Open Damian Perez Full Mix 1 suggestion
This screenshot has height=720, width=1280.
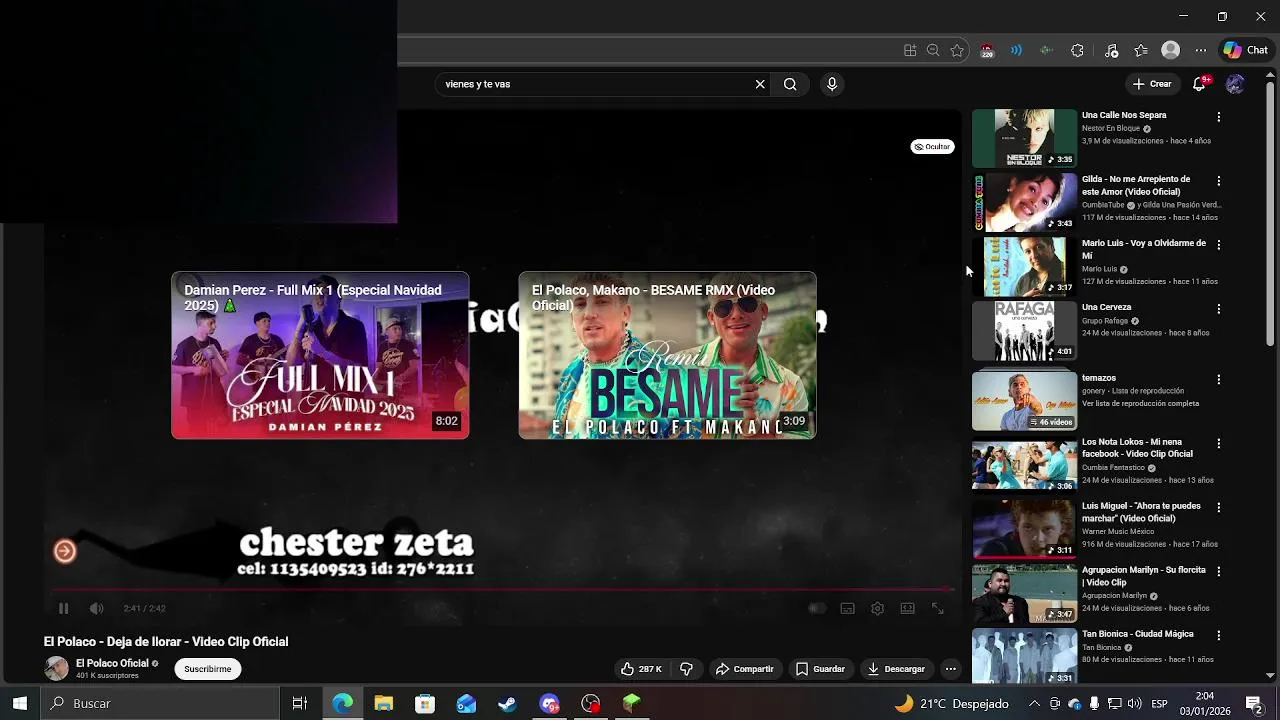coord(320,355)
